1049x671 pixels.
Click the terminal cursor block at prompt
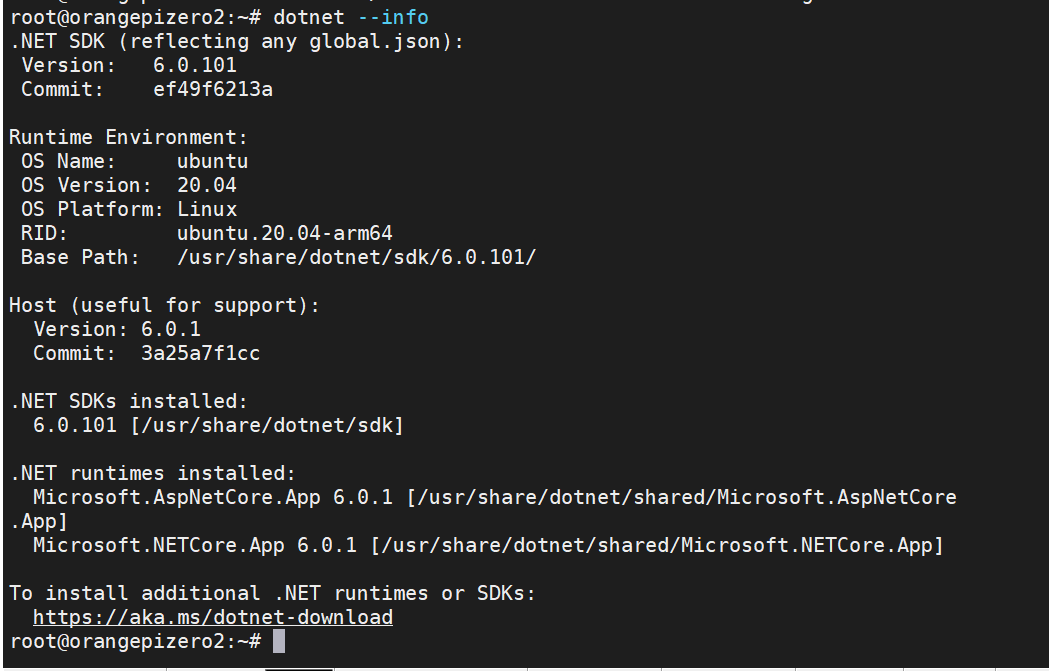pos(279,641)
